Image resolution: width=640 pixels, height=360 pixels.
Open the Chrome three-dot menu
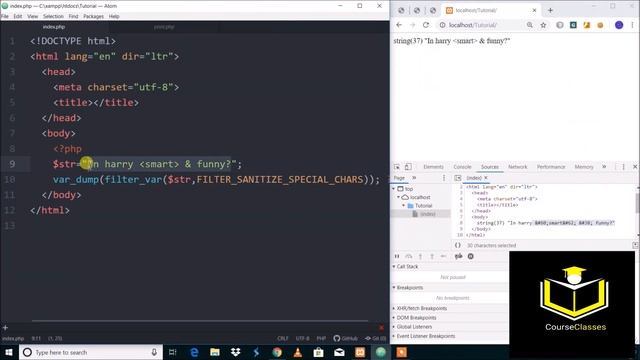click(633, 25)
